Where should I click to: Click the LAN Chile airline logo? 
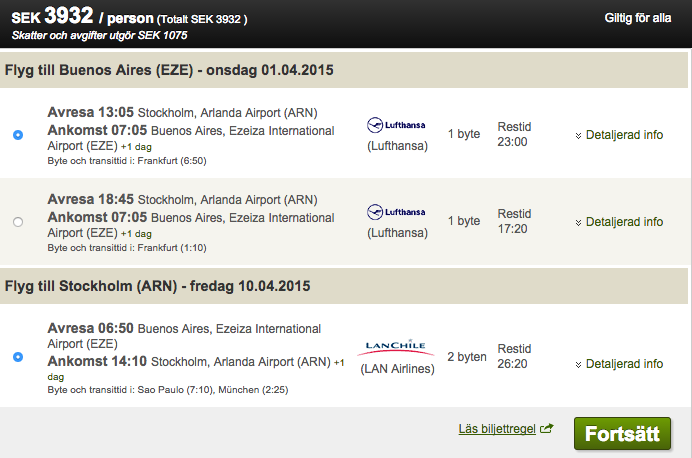395,347
